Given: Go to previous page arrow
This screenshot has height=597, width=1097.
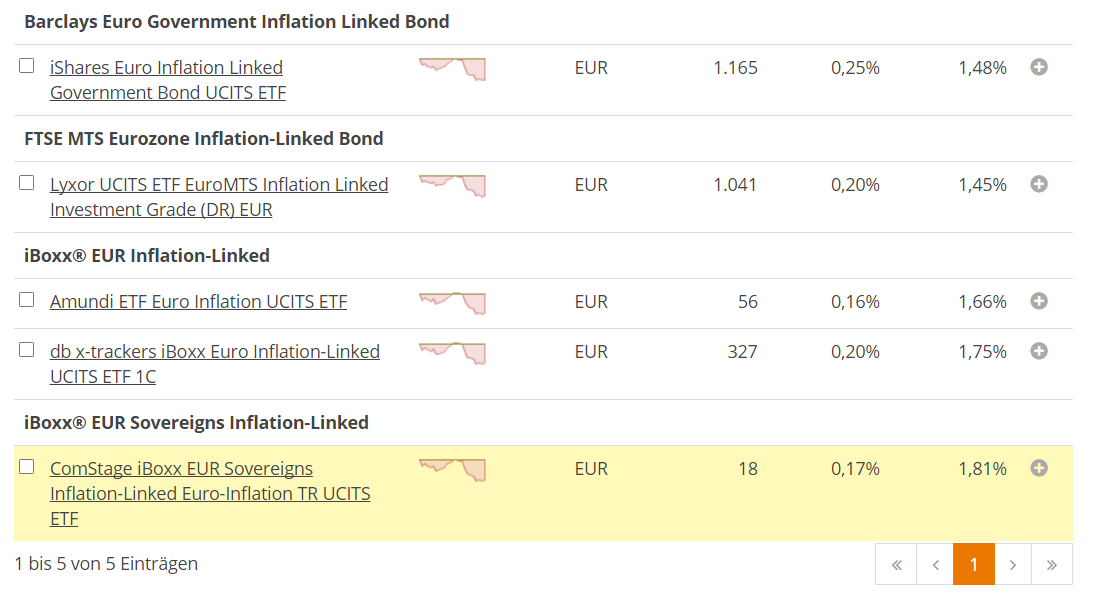Looking at the screenshot, I should (x=935, y=565).
